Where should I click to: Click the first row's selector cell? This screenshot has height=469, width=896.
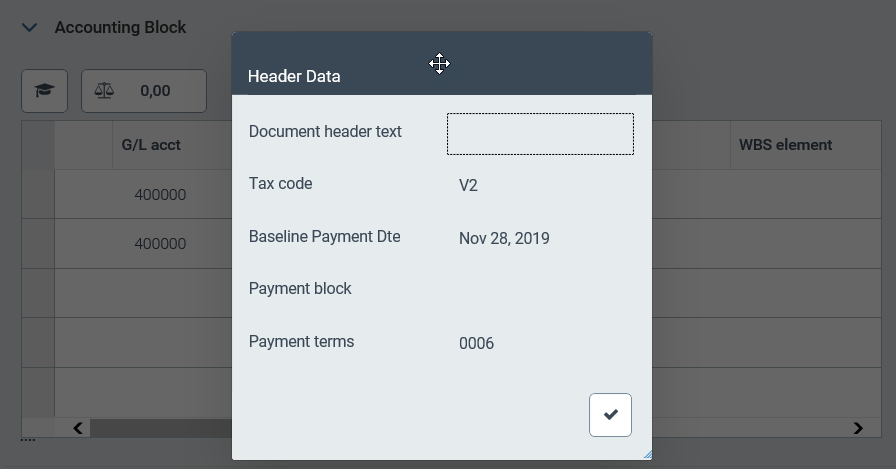coord(38,195)
